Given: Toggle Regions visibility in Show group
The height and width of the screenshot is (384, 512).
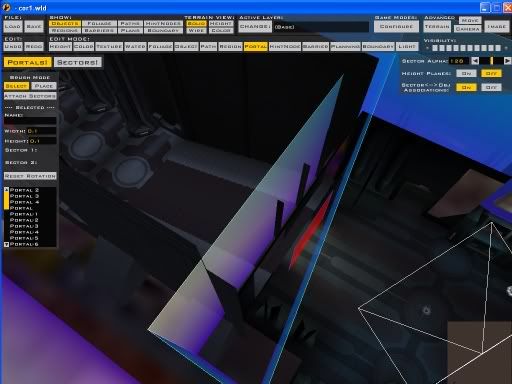Looking at the screenshot, I should [65, 31].
